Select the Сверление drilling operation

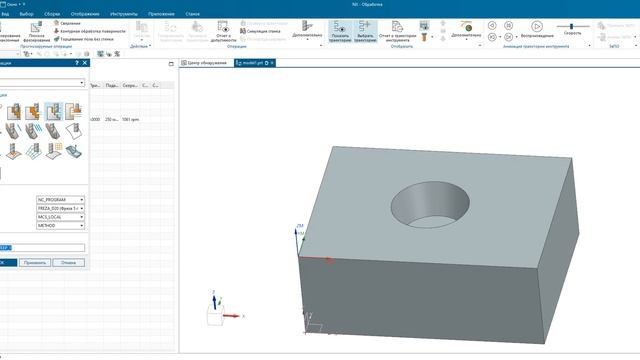coord(67,23)
